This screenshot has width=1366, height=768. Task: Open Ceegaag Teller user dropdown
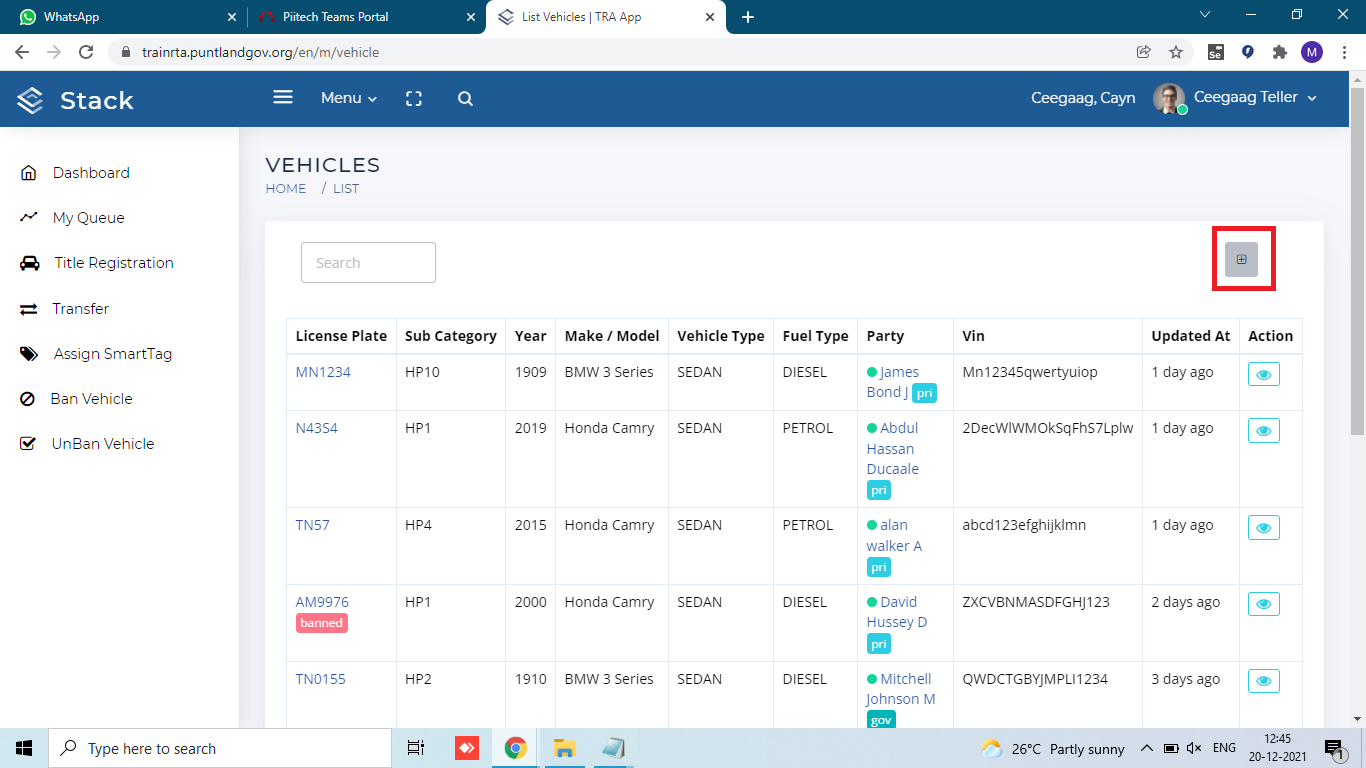tap(1255, 97)
